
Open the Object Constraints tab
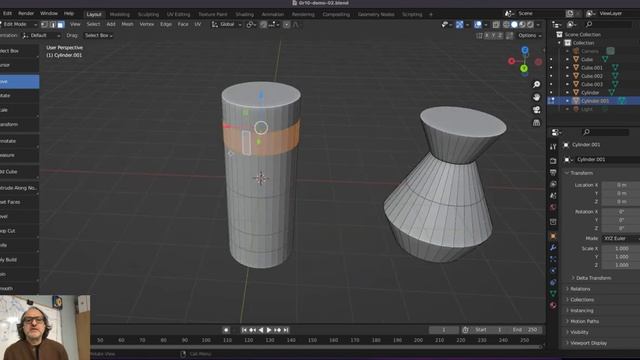pos(553,282)
